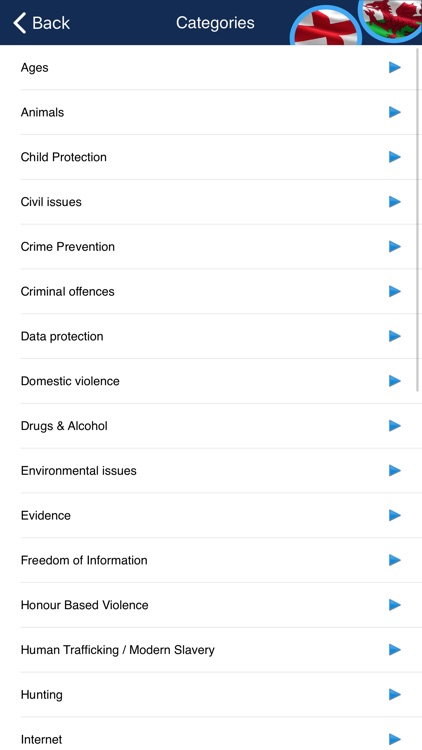Expand Data protection via its arrow
This screenshot has width=422, height=750.
[x=395, y=336]
